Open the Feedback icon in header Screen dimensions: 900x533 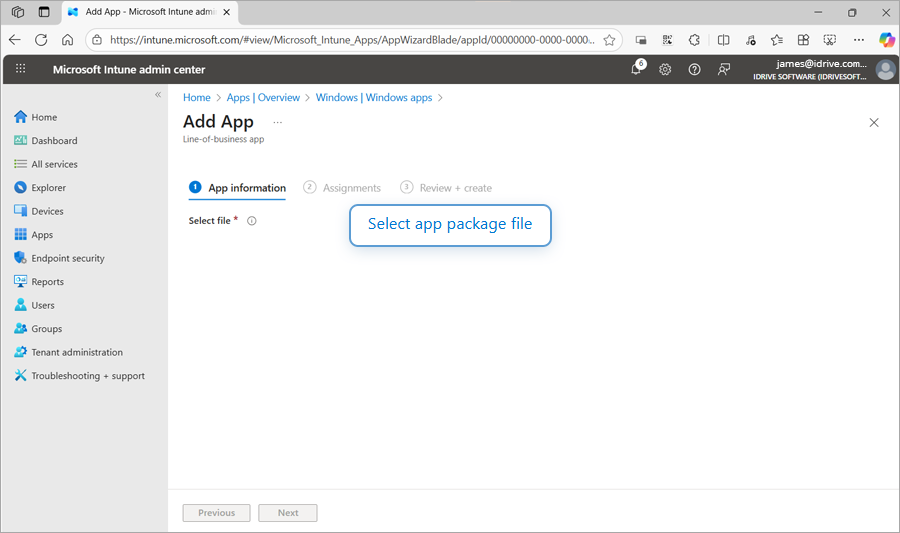click(724, 69)
